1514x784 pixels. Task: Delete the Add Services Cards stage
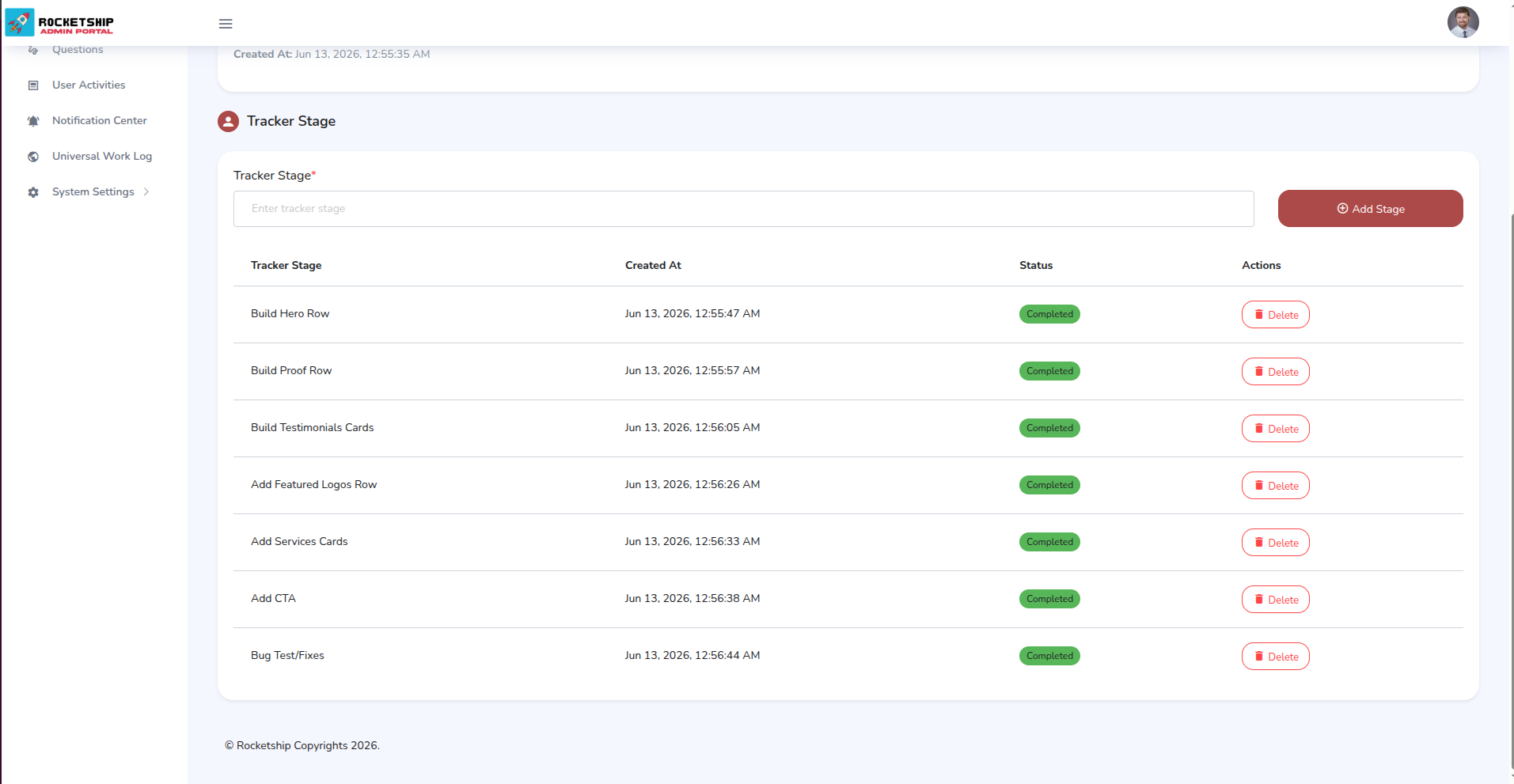1275,543
